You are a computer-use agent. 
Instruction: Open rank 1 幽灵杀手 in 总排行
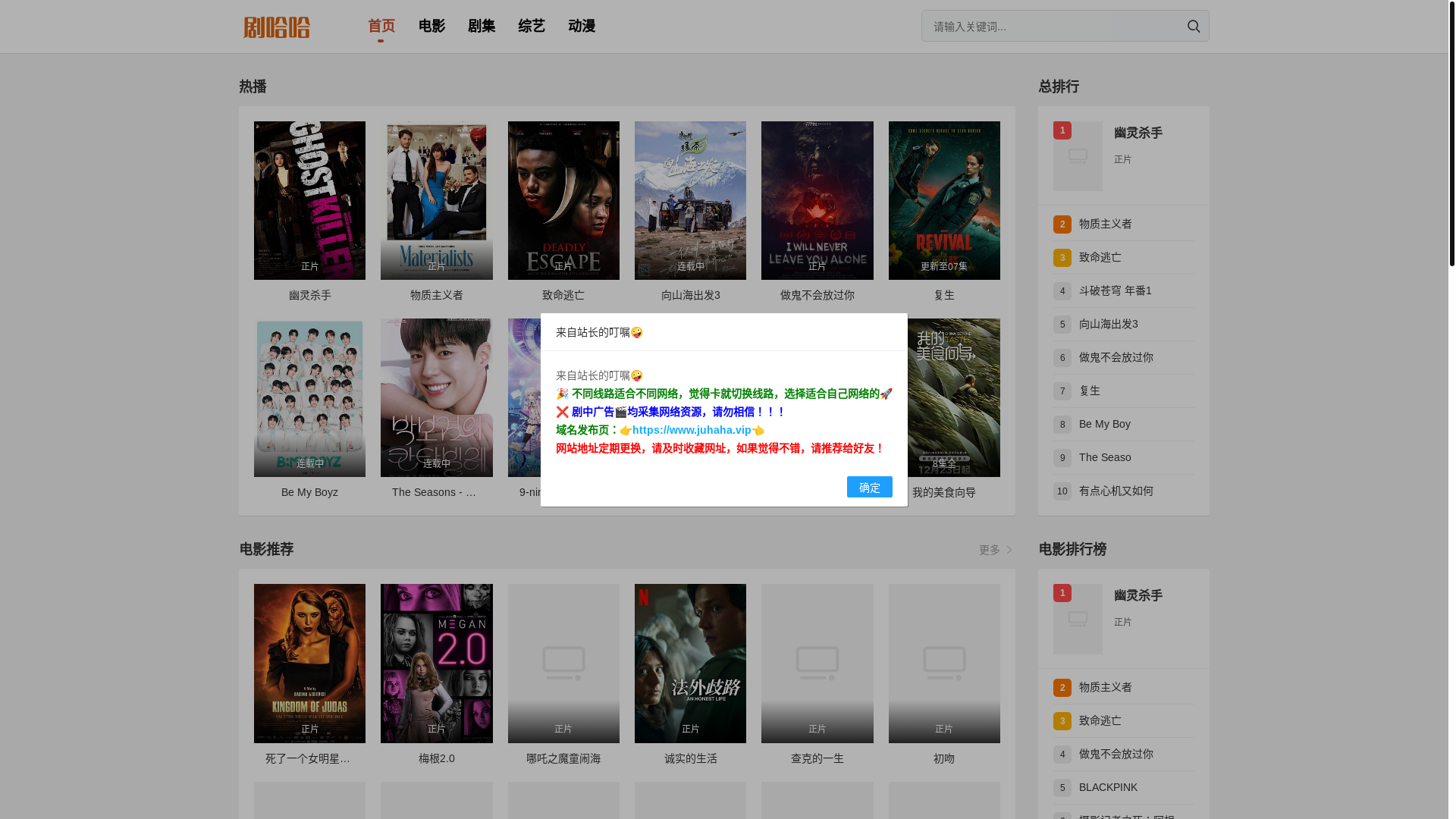point(1137,133)
